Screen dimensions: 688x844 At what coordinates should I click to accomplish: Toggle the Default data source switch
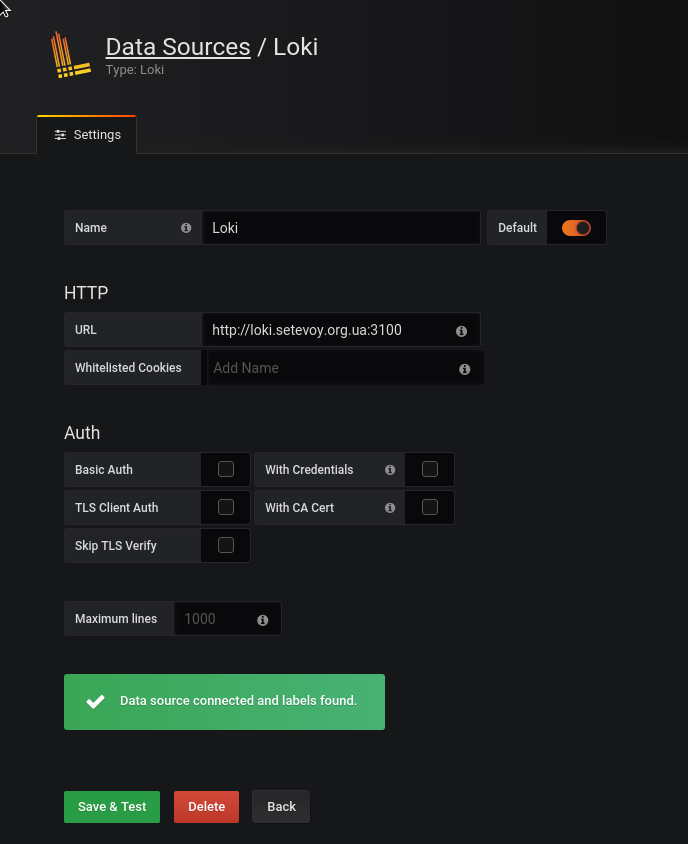tap(576, 228)
